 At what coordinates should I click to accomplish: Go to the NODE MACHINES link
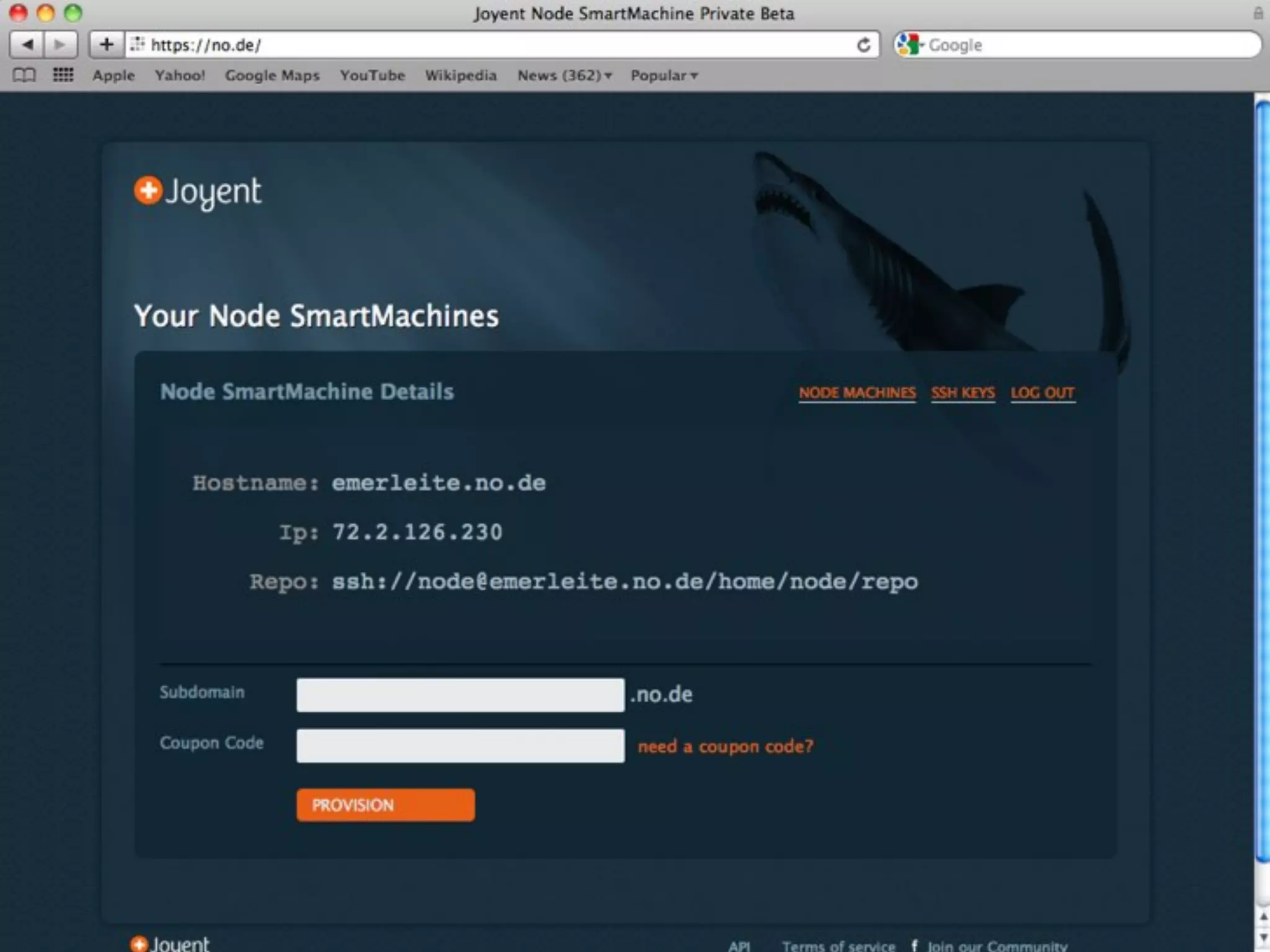857,393
